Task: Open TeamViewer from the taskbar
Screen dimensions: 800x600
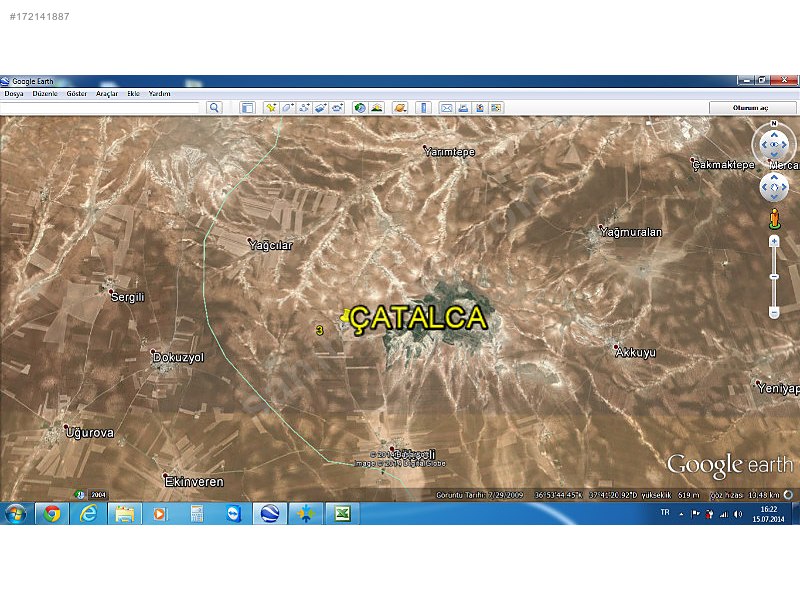Action: pos(233,514)
